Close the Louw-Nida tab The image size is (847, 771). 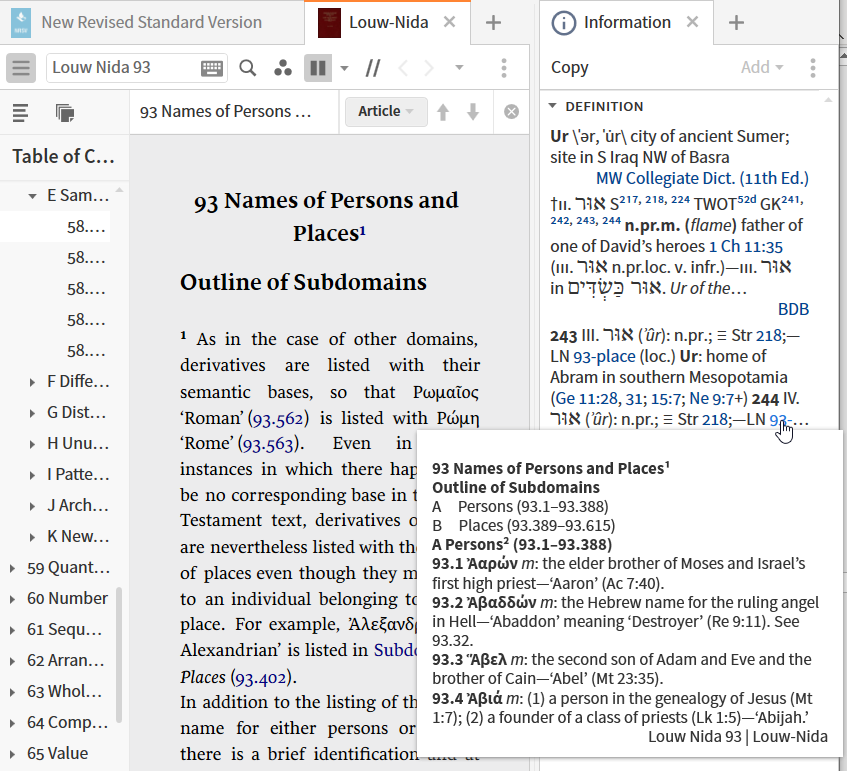coord(449,22)
